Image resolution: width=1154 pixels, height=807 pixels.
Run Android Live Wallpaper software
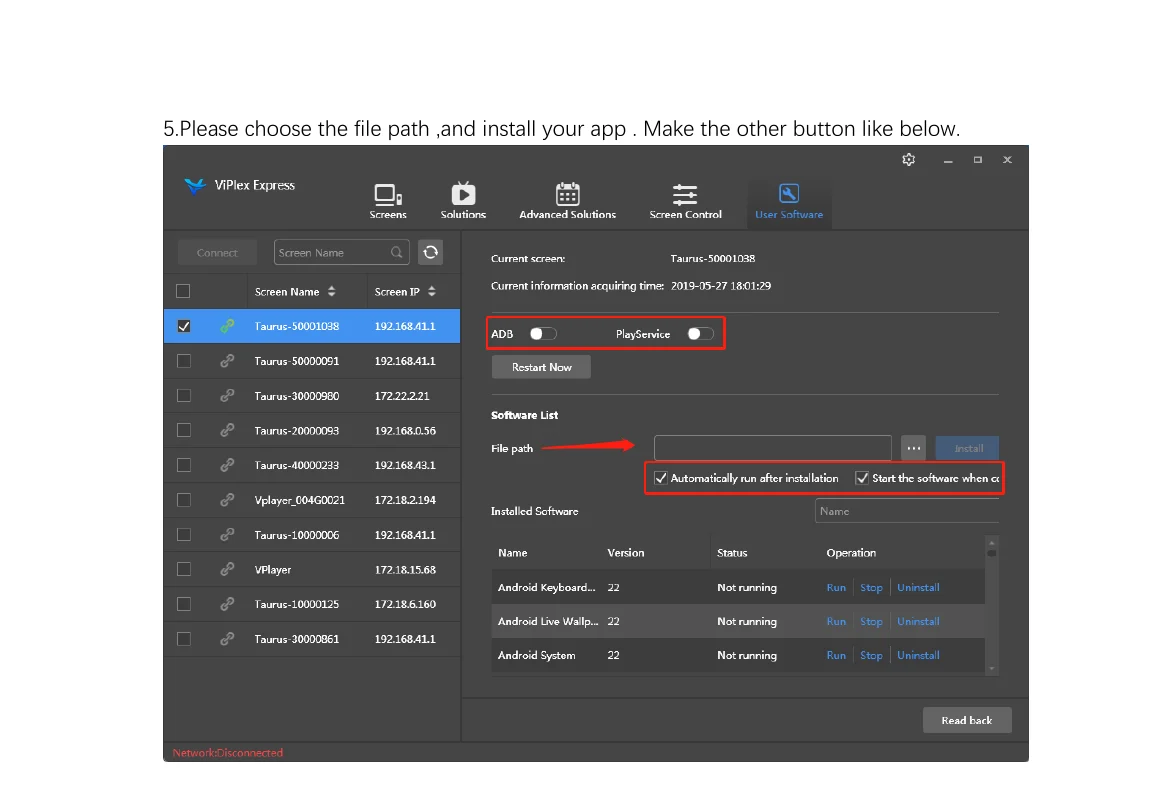click(836, 621)
